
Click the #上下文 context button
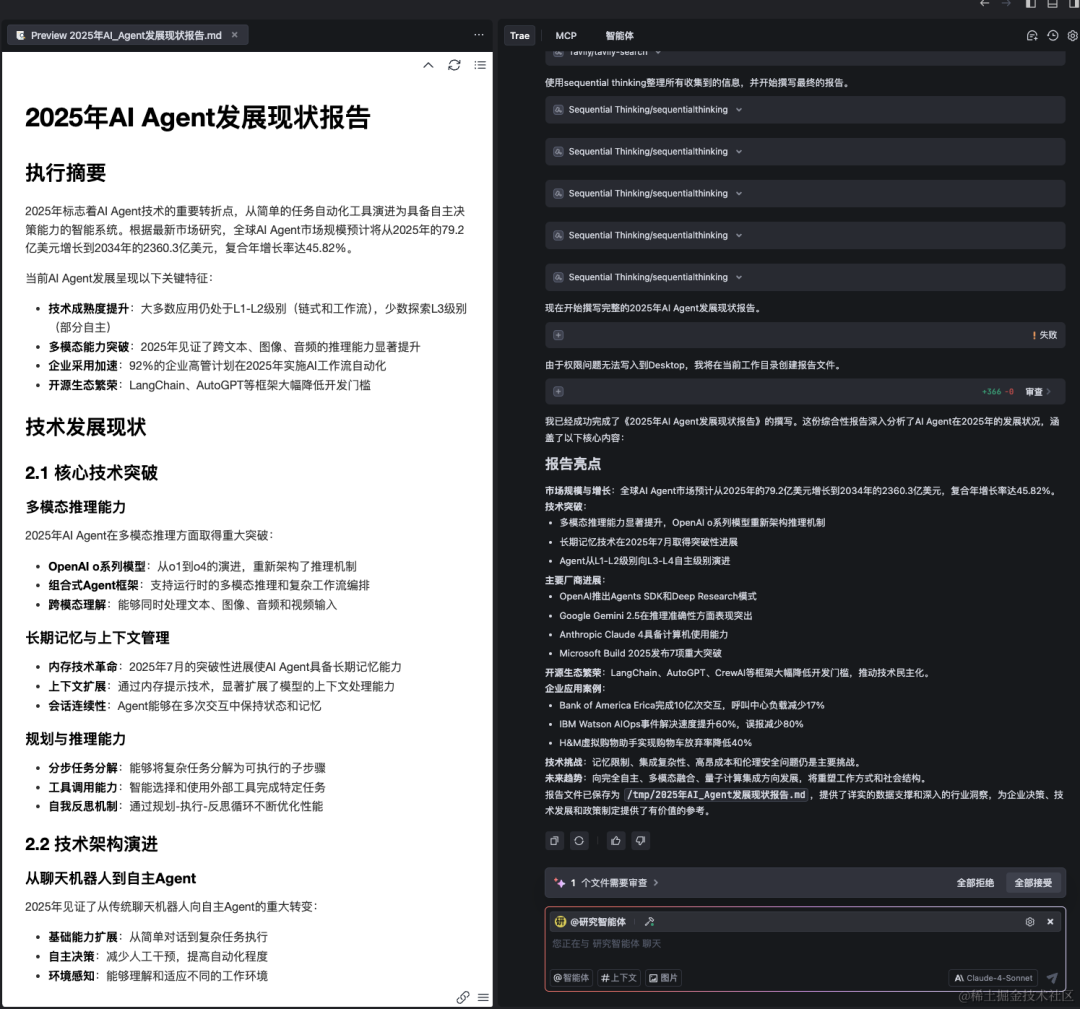click(619, 977)
